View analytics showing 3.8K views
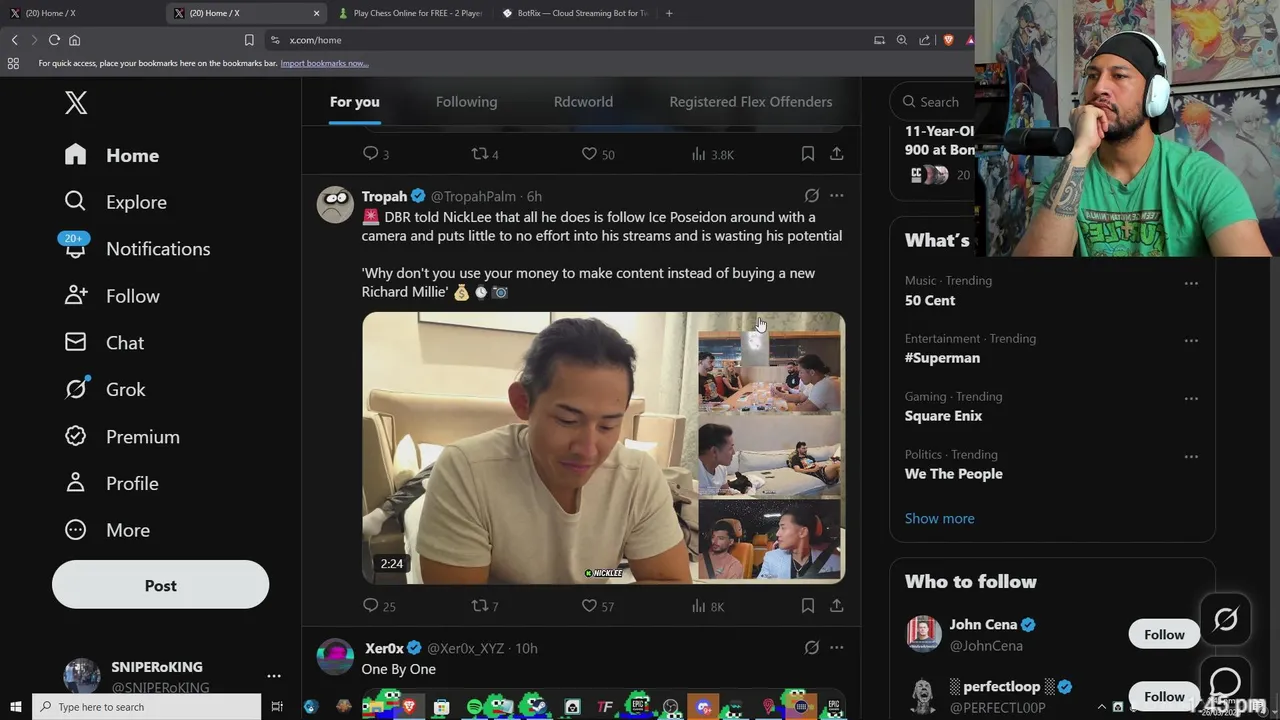This screenshot has height=720, width=1280. click(x=712, y=154)
